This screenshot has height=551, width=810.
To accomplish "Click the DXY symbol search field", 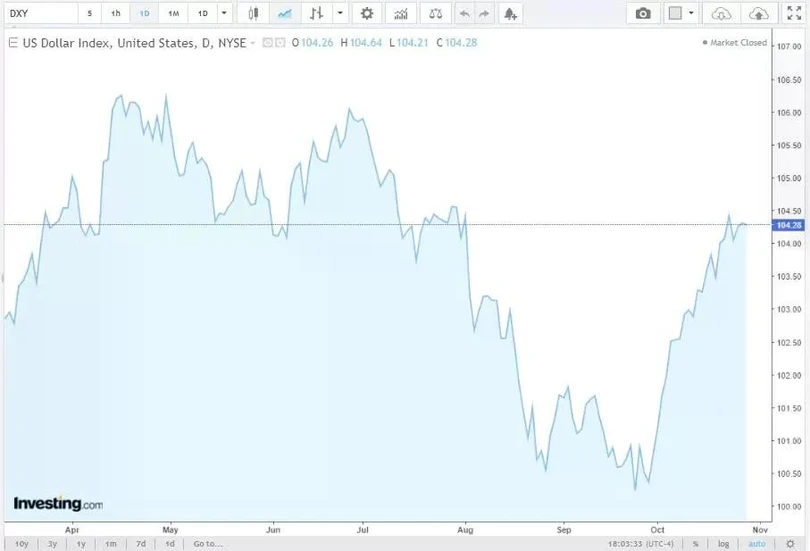I will (38, 13).
